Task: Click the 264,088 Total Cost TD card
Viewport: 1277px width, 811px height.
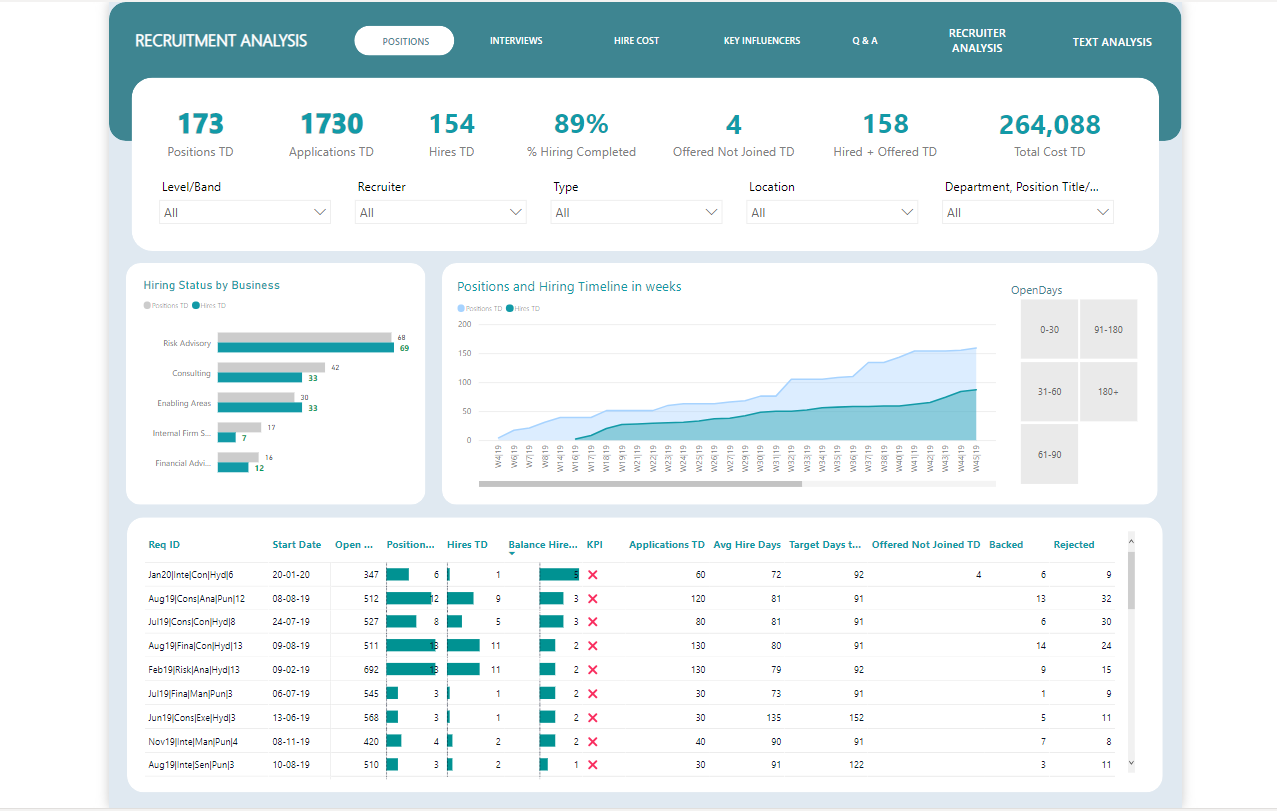Action: click(1049, 136)
